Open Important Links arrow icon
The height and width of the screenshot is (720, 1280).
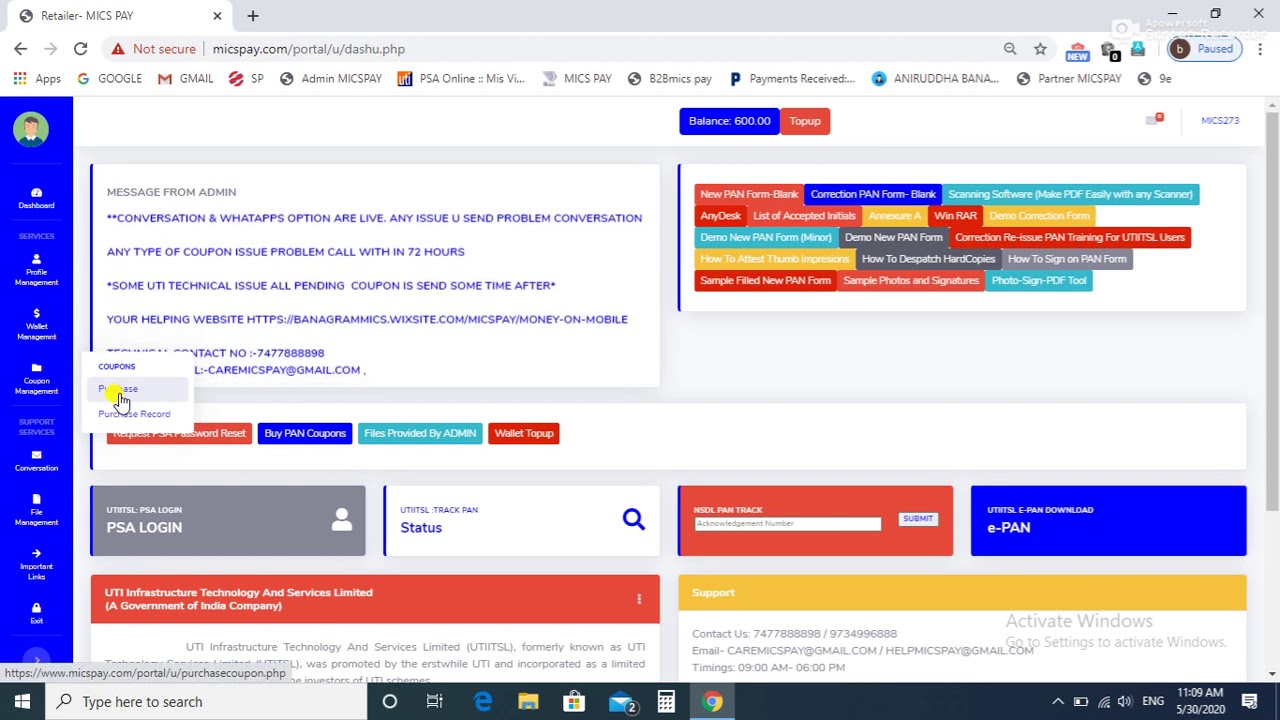36,553
